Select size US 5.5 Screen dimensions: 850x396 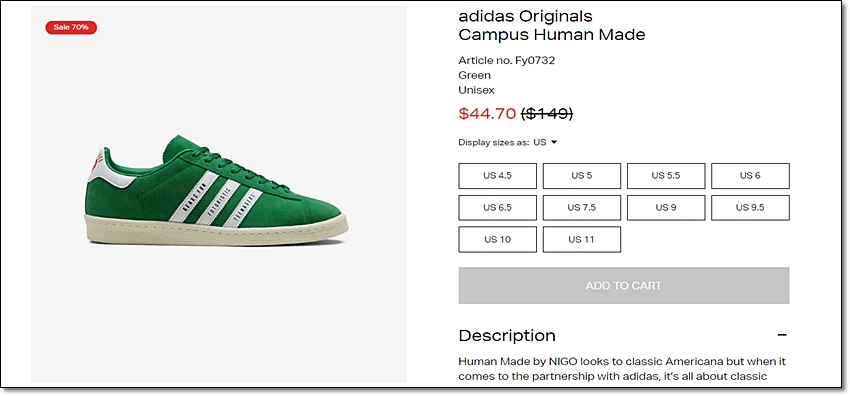pyautogui.click(x=666, y=176)
